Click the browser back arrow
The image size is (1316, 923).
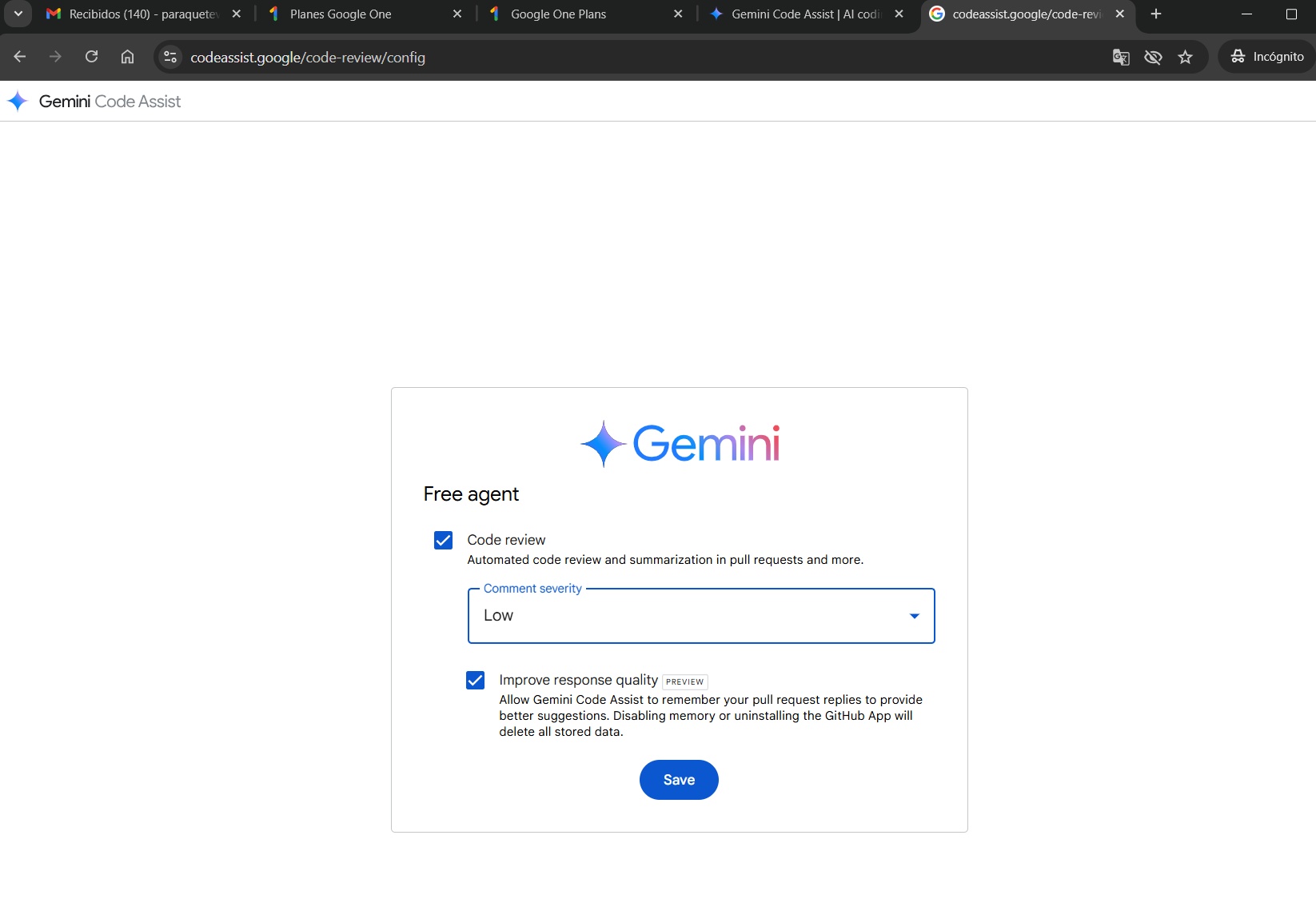click(20, 57)
